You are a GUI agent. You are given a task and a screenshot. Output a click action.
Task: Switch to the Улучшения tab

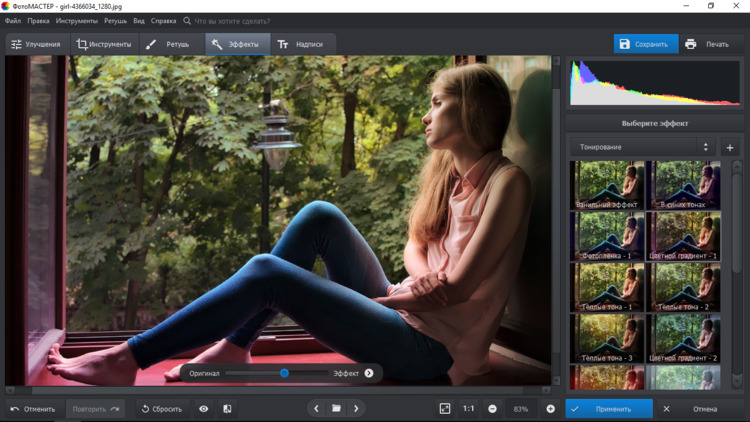pos(36,44)
